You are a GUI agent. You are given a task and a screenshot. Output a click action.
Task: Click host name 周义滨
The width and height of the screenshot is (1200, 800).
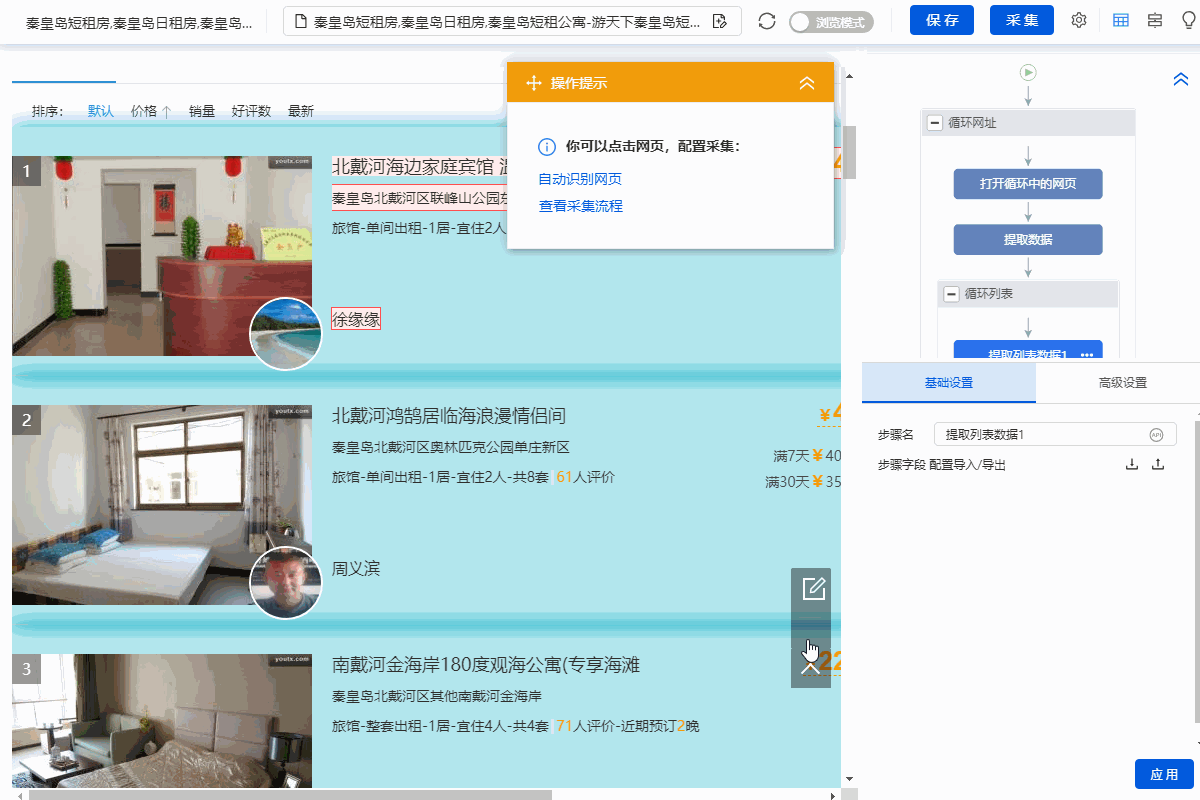(356, 568)
